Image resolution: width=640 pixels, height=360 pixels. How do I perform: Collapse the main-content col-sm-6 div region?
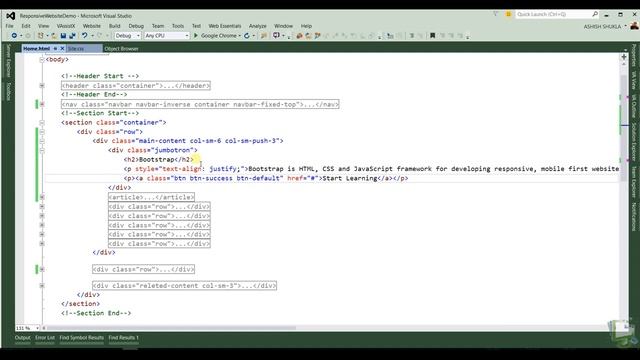[x=42, y=141]
